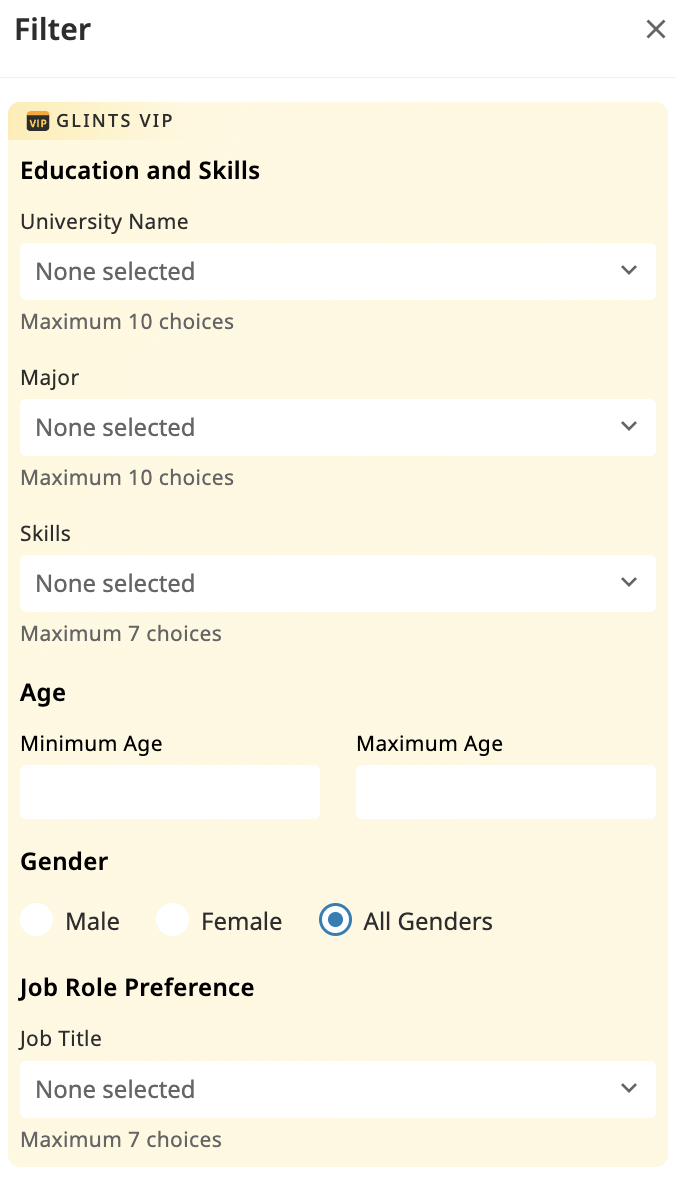
Task: Open the Major dropdown
Action: click(x=338, y=427)
